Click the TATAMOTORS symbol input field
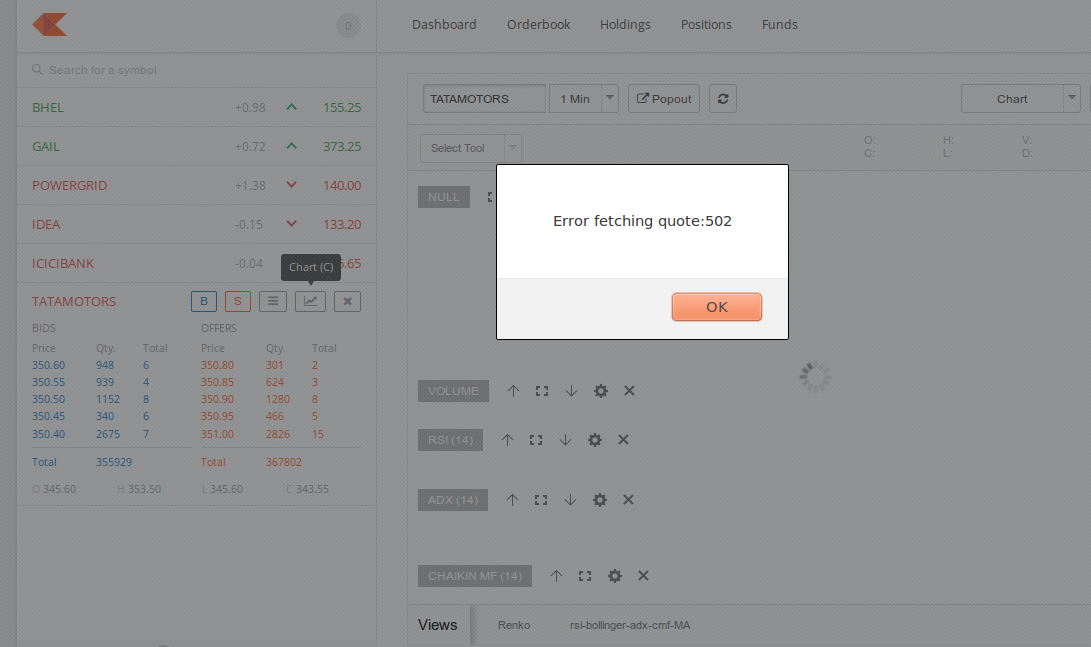This screenshot has height=647, width=1091. point(484,99)
